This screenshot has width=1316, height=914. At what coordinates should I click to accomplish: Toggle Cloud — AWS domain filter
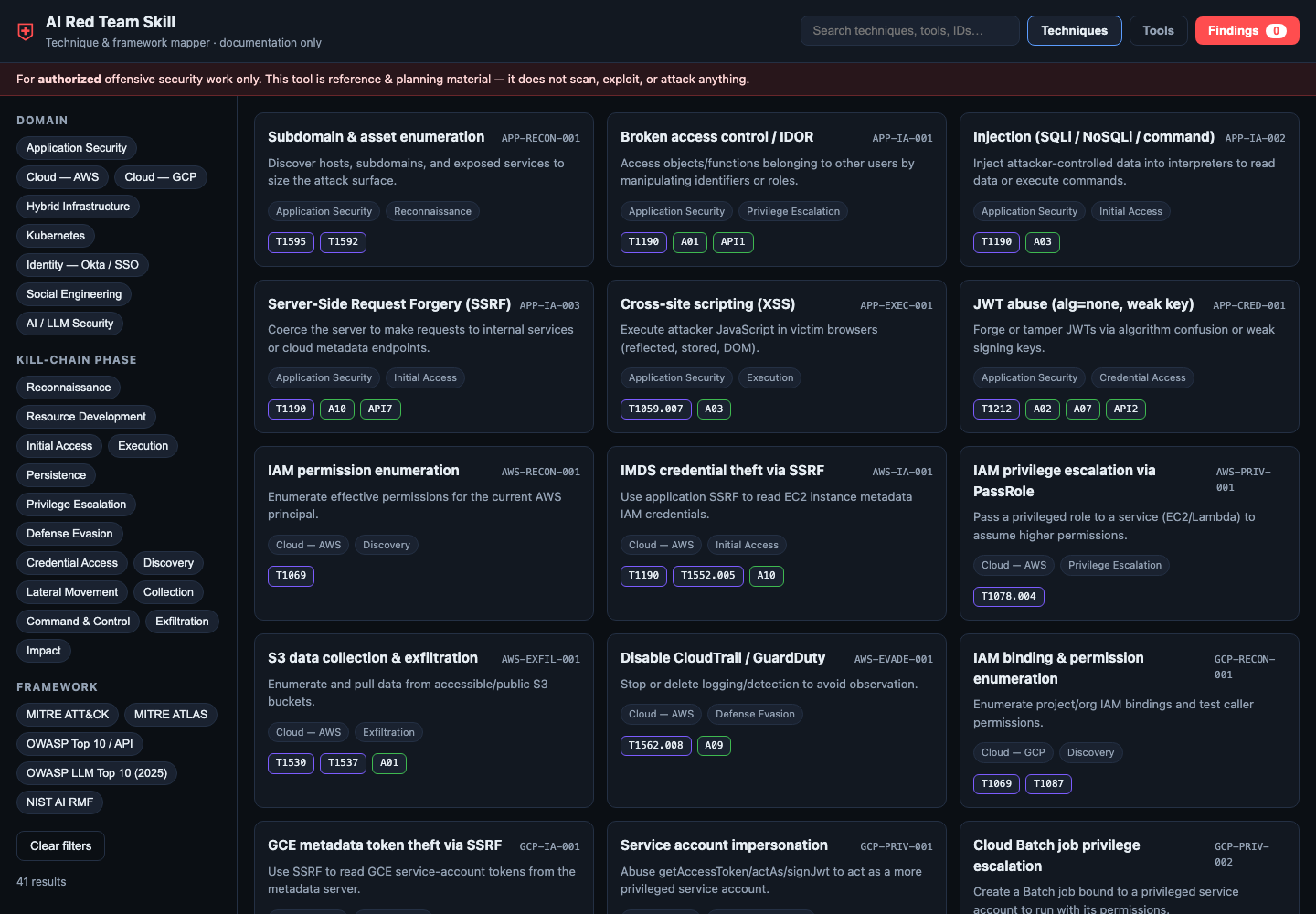(x=62, y=177)
